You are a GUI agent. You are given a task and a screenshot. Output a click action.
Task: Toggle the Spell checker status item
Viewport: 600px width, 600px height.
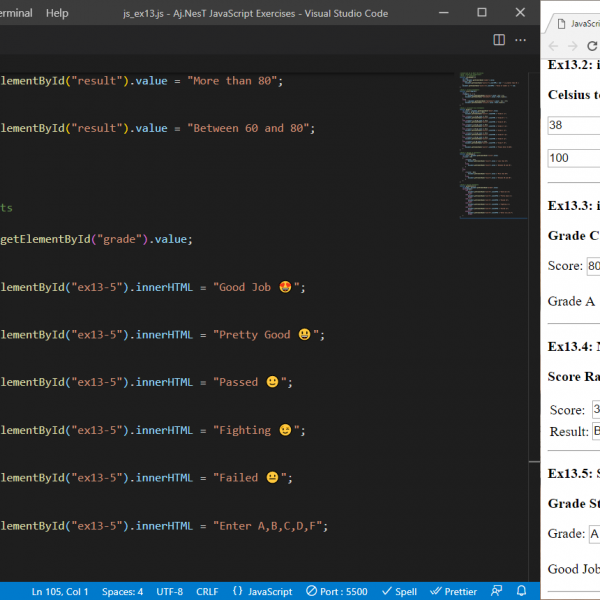click(x=399, y=591)
